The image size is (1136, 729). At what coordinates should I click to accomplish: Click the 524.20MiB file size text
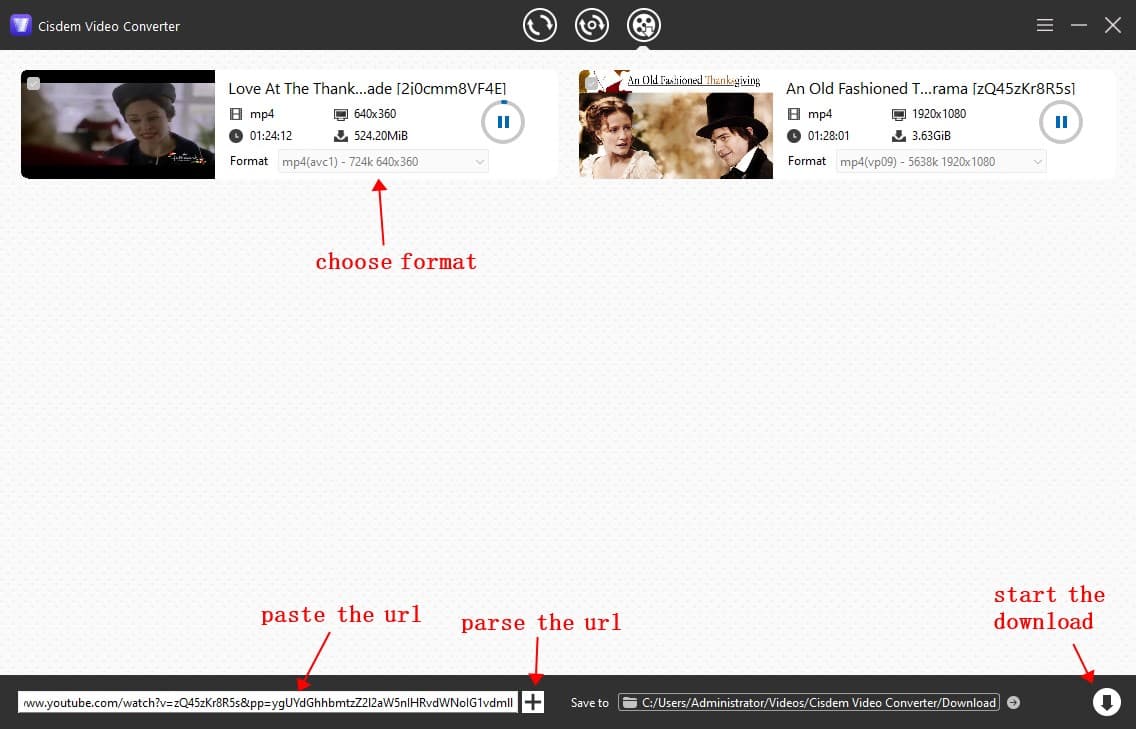pyautogui.click(x=381, y=136)
